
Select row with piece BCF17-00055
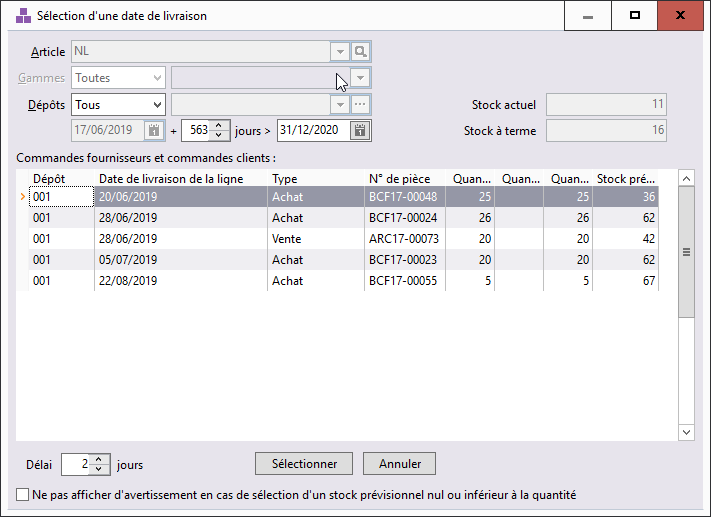[343, 280]
